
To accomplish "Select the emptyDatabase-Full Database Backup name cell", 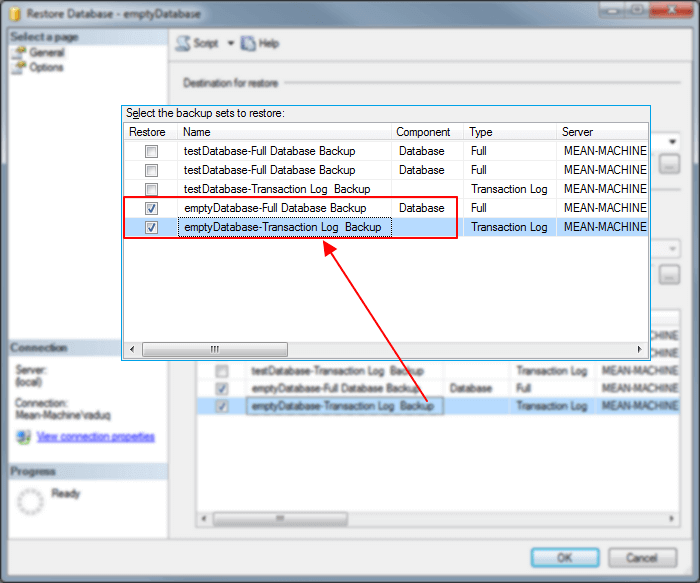I will 285,208.
